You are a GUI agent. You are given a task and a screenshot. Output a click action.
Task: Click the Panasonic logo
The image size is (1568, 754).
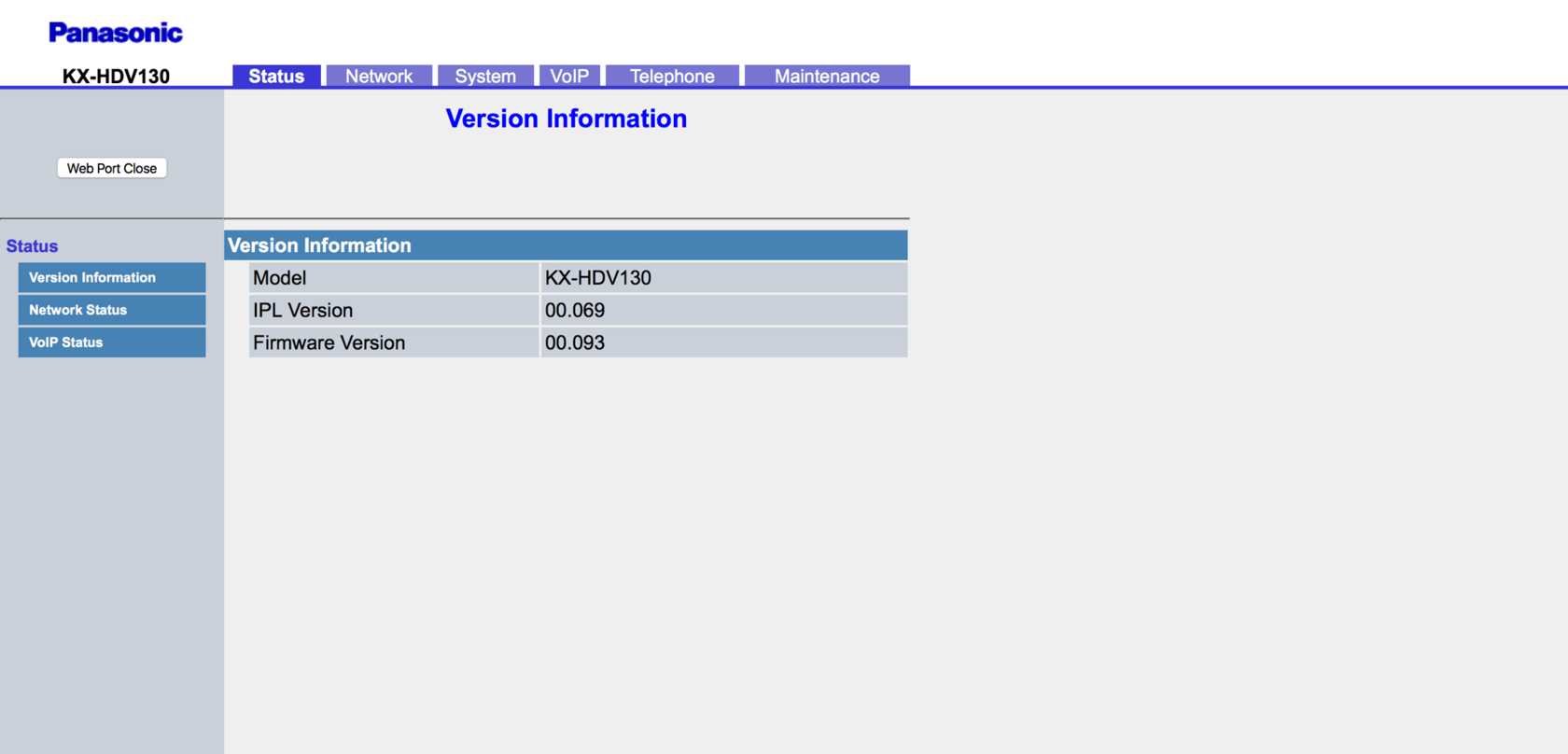116,33
